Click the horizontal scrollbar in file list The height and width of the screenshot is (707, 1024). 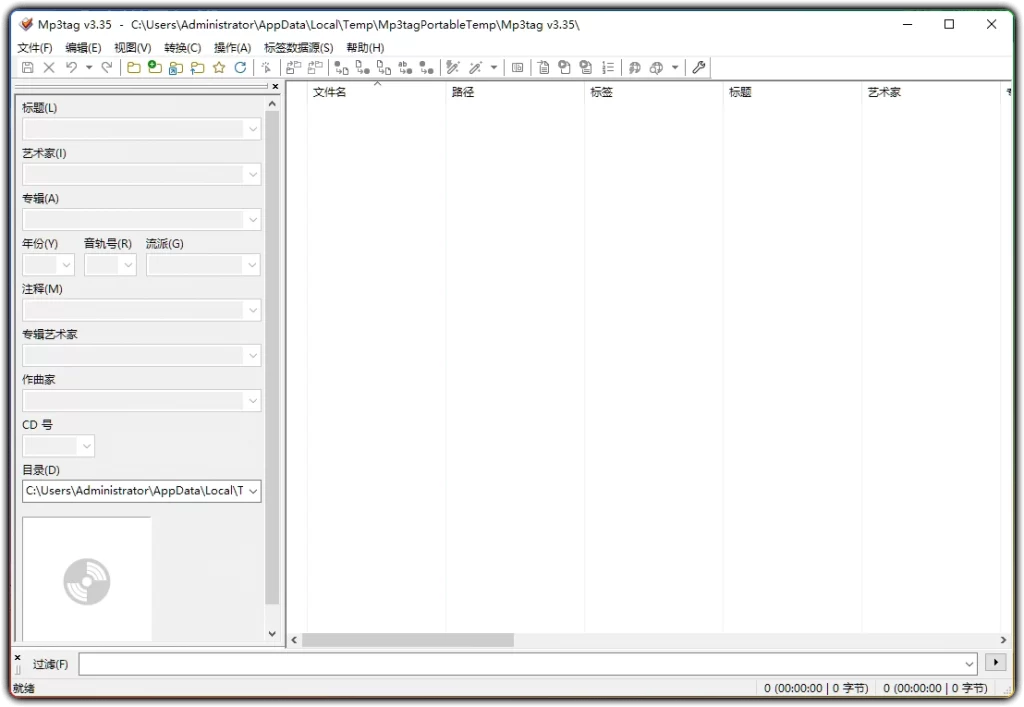point(407,640)
